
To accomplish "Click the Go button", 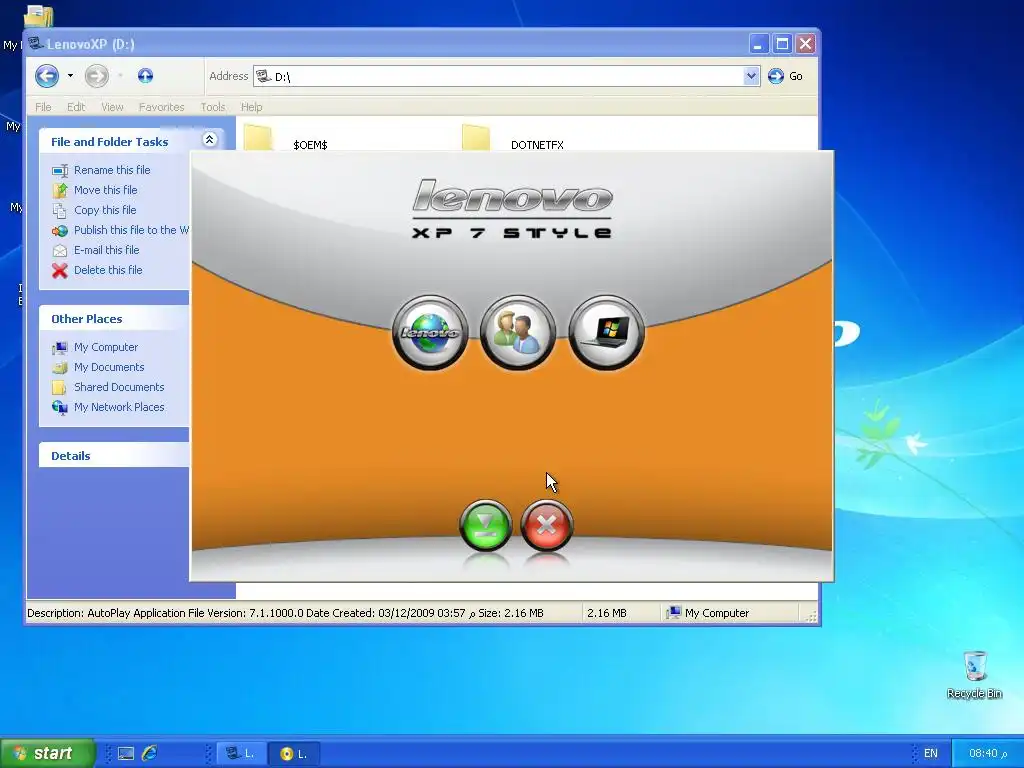I will (786, 76).
